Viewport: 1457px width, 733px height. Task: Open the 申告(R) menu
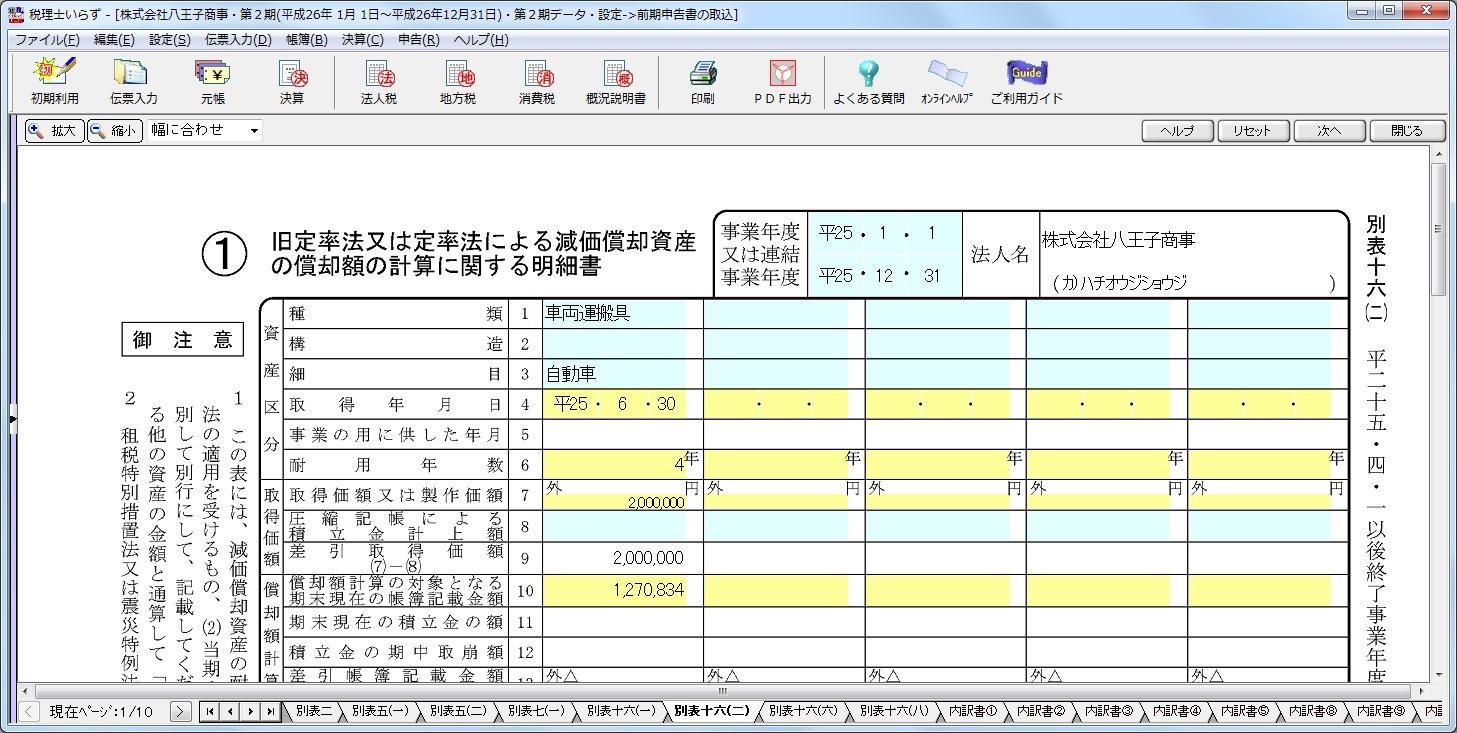418,40
